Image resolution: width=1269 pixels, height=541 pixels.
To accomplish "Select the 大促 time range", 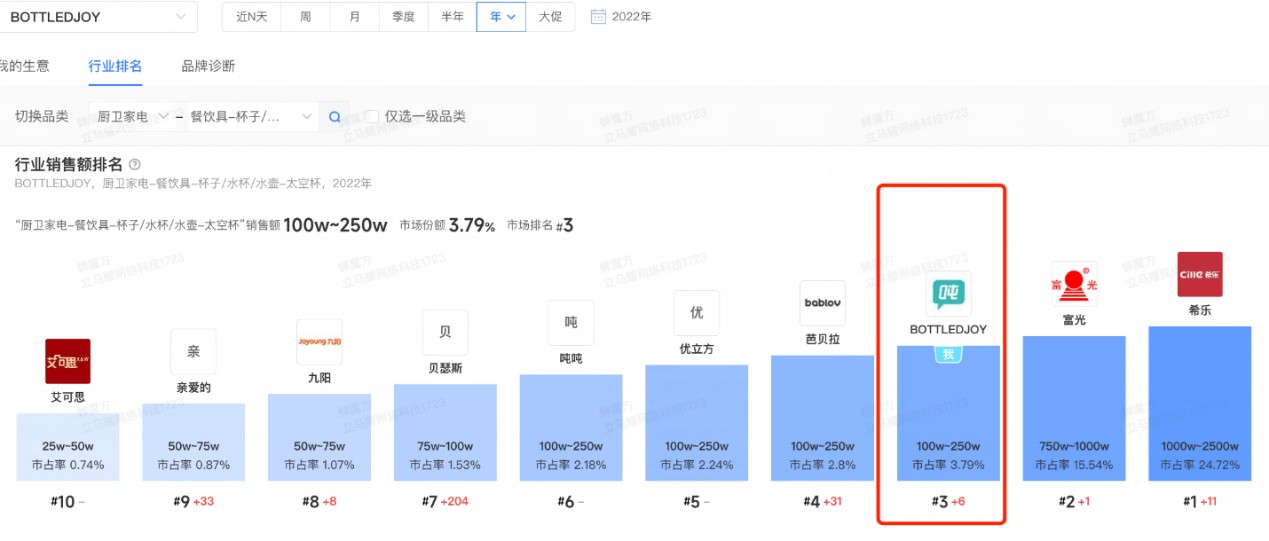I will click(550, 17).
